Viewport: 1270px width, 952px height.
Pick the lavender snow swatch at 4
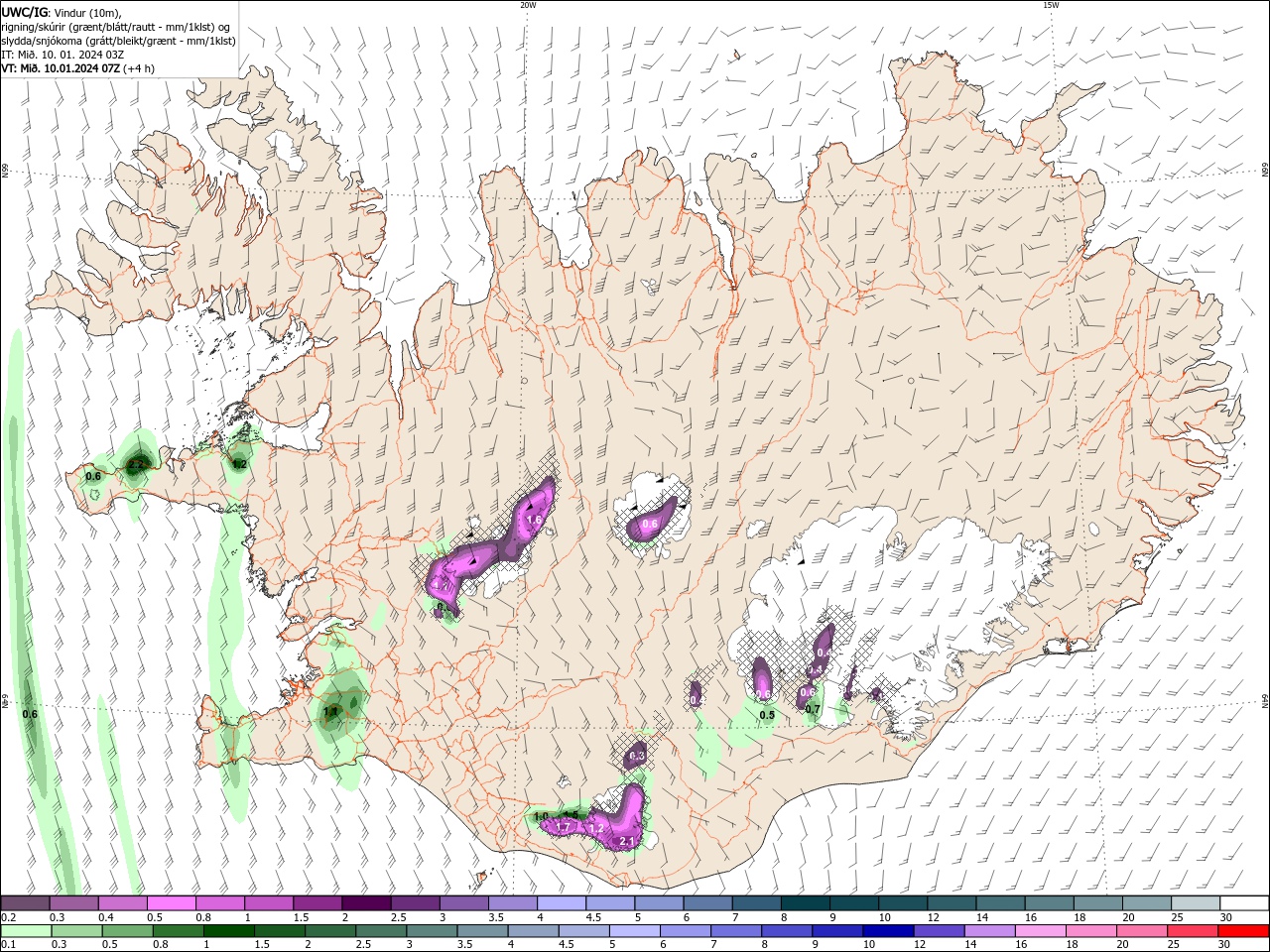pyautogui.click(x=562, y=903)
